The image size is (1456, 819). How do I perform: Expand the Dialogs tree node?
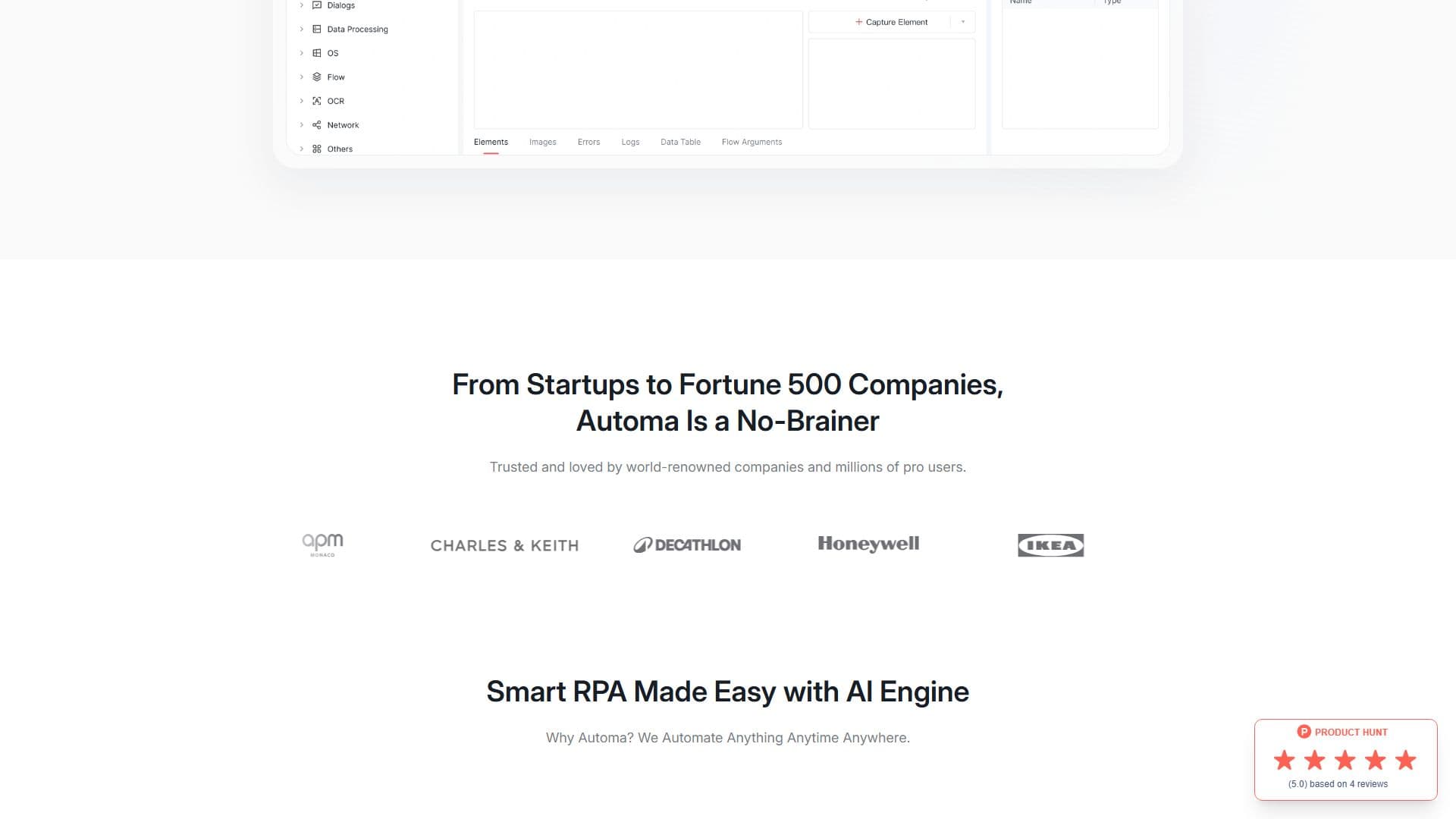301,5
